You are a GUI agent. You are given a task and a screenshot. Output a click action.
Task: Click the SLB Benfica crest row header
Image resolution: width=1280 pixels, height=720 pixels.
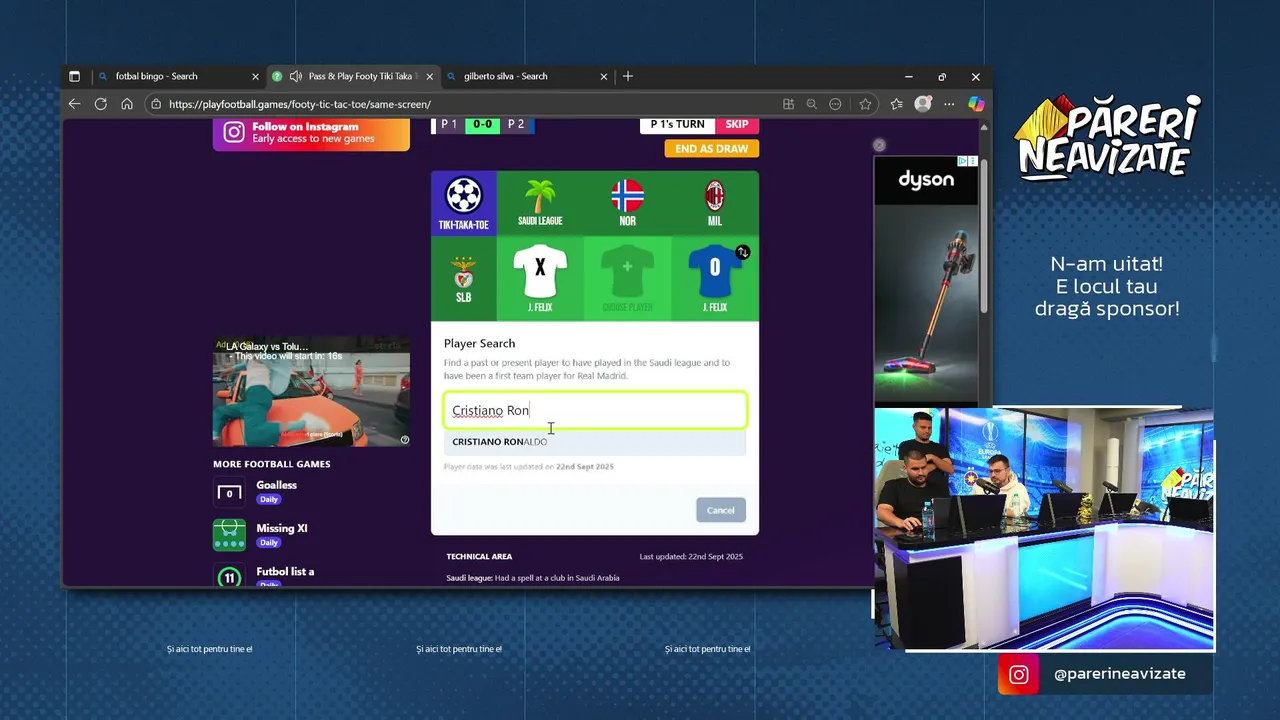pos(464,278)
